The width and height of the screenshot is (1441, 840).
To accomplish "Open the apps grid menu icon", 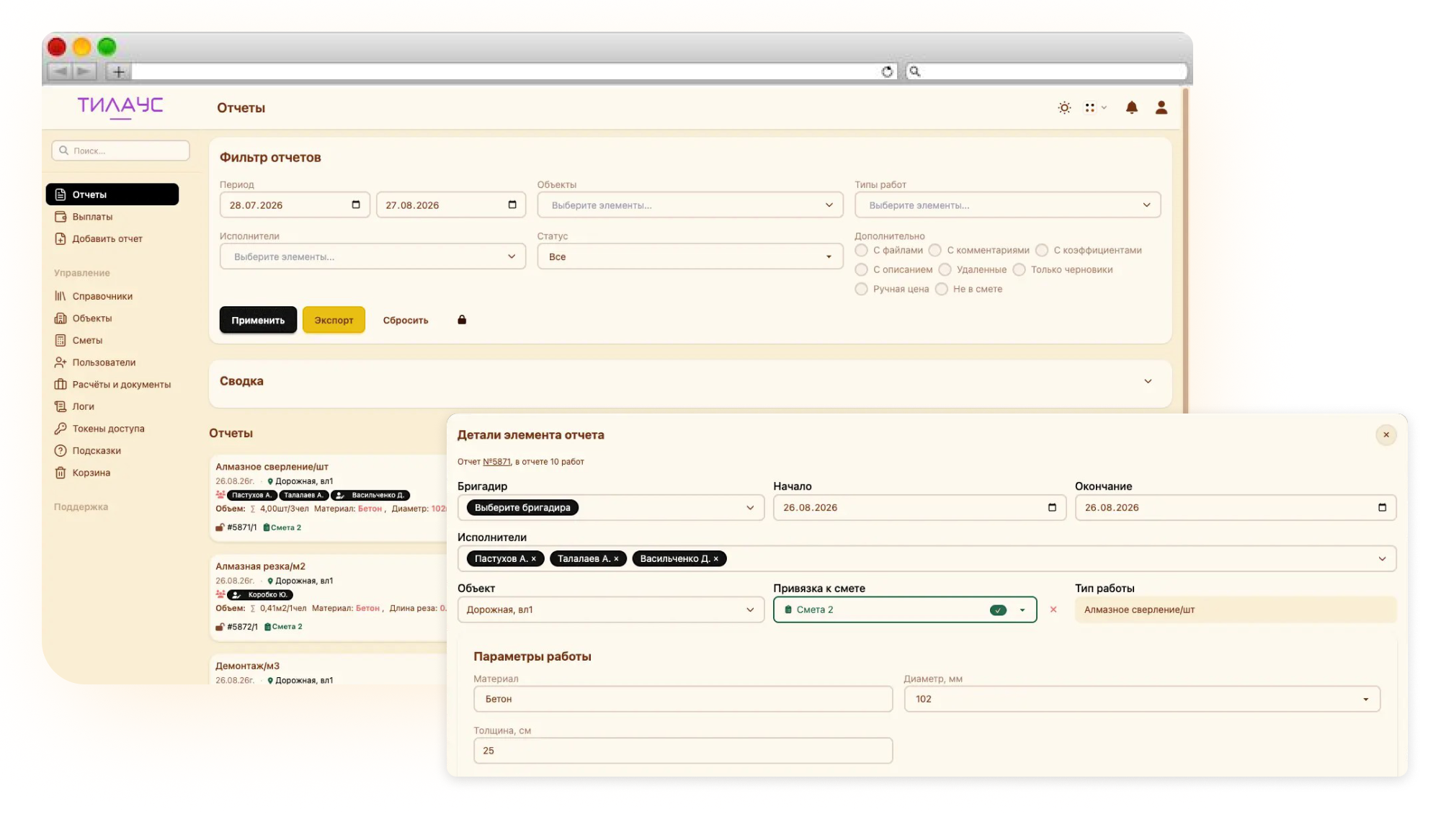I will (x=1089, y=108).
